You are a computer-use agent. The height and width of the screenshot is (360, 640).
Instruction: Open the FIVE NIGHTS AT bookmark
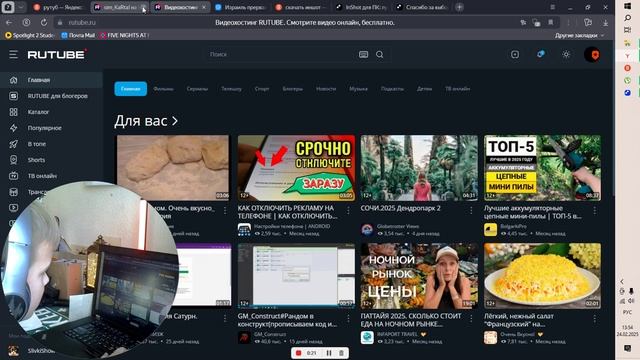[x=124, y=36]
